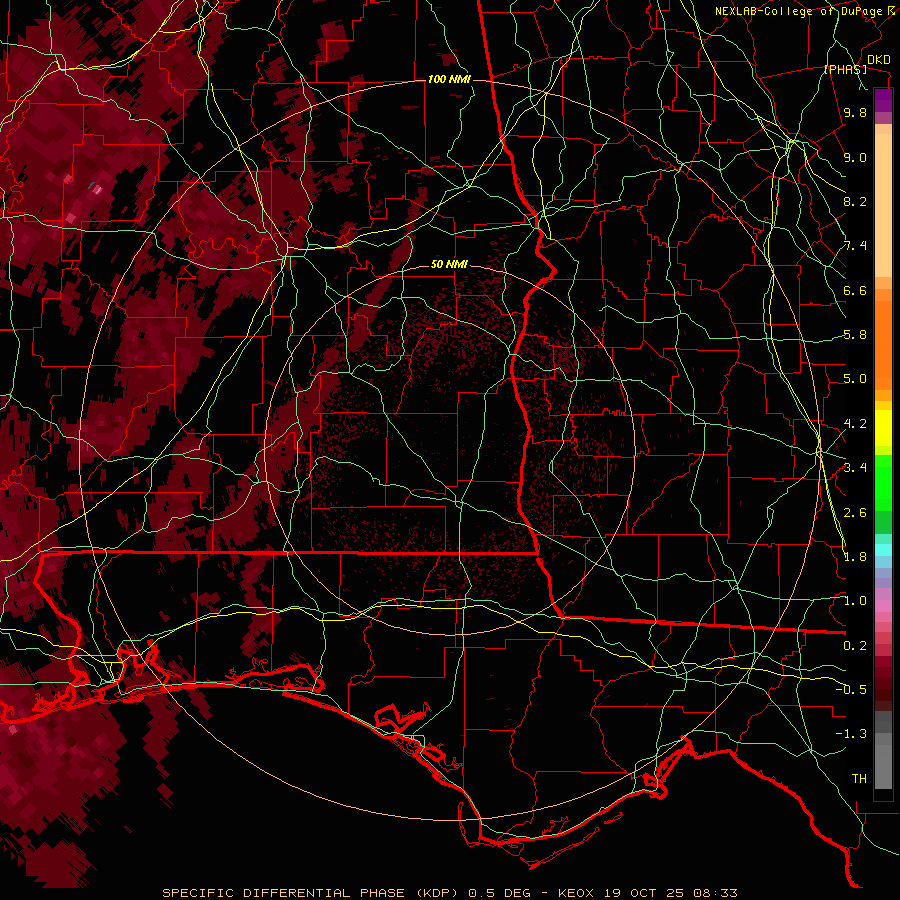This screenshot has width=900, height=900.
Task: Click the pink segment near 1.0 on the color bar
Action: (x=883, y=606)
